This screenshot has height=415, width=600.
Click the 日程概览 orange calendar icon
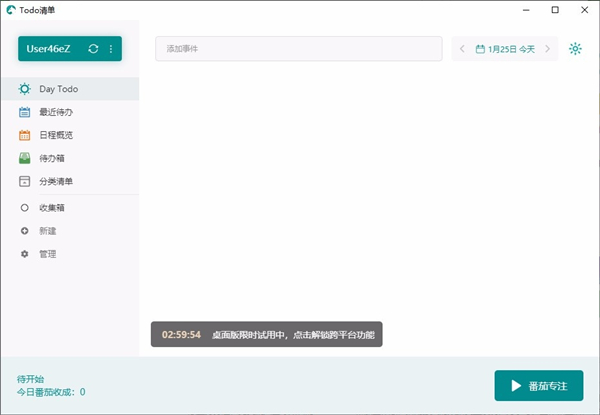coord(25,135)
